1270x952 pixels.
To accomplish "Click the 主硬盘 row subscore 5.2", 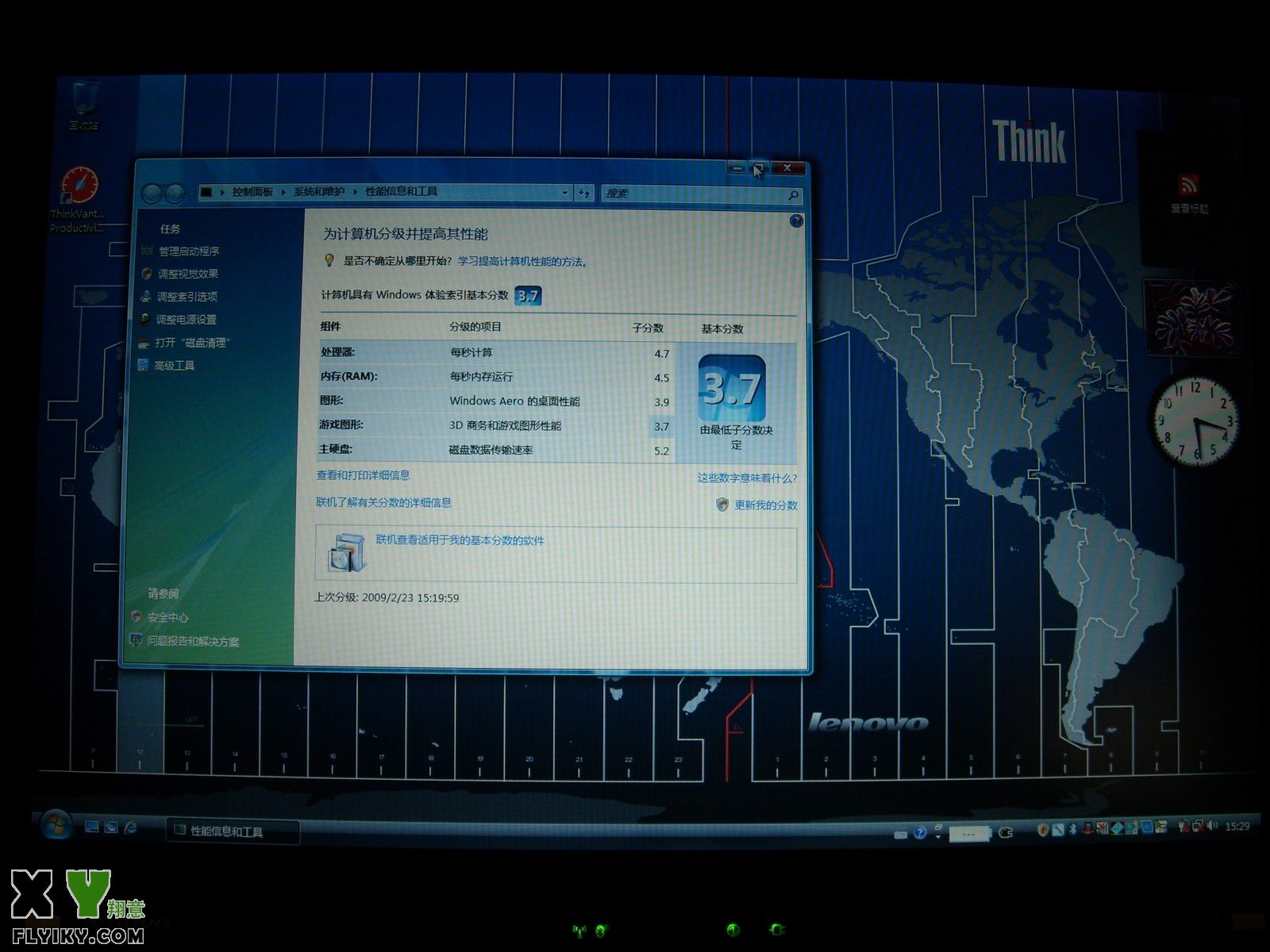I will tap(662, 451).
